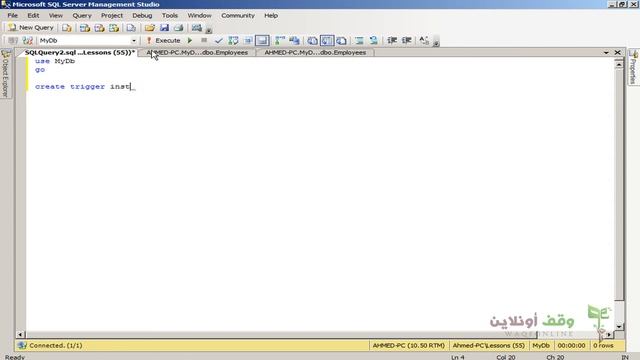Toggle IntelliSense Enabled
640x360 pixels.
point(262,40)
